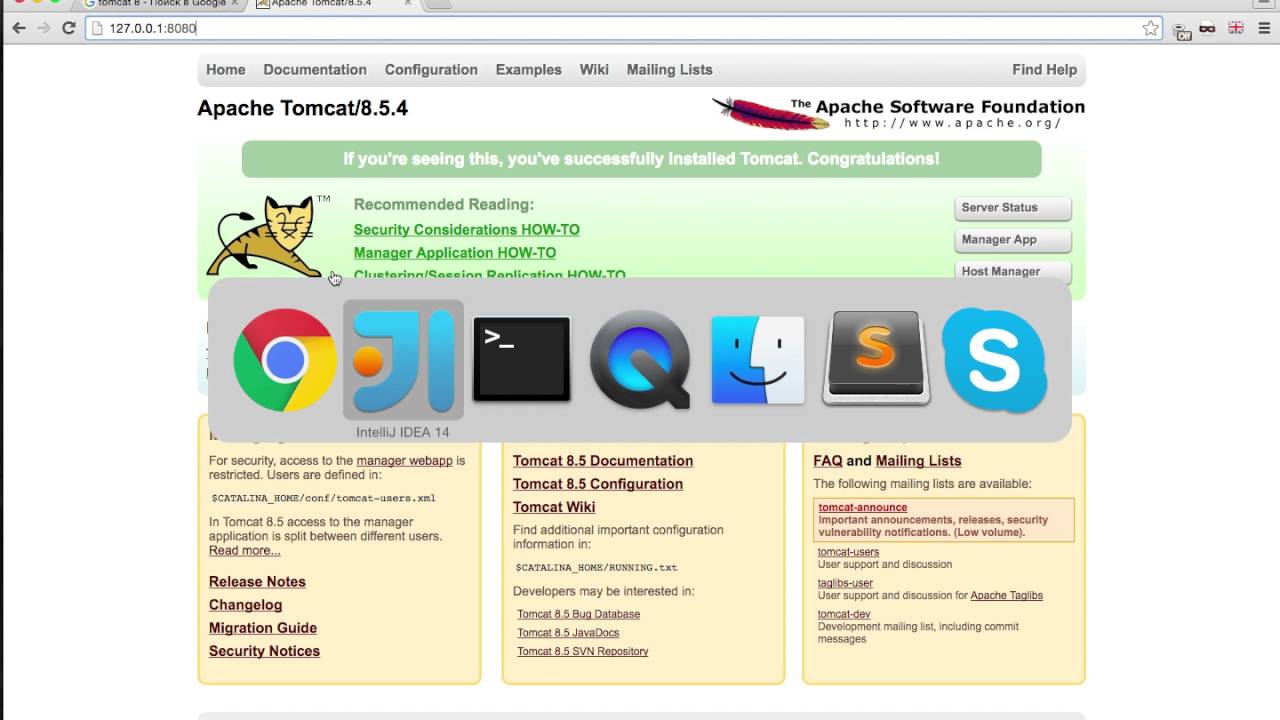Image resolution: width=1280 pixels, height=720 pixels.
Task: Open the Examples navigation item
Action: tap(529, 70)
